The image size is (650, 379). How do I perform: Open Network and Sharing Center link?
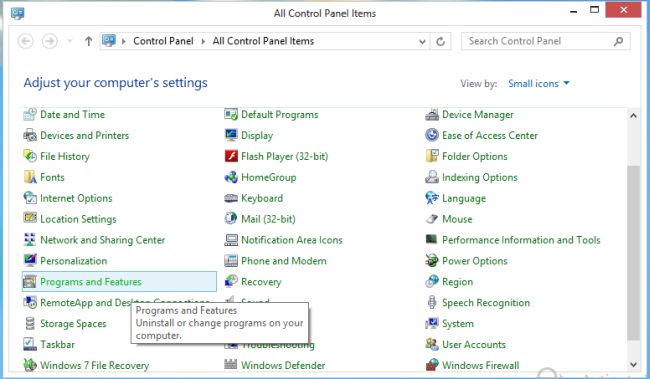(102, 240)
